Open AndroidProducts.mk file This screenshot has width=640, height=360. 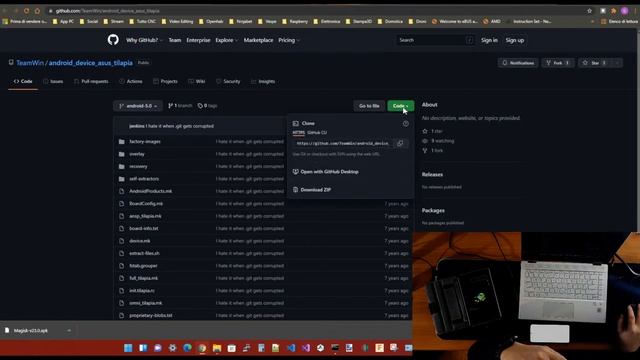(x=151, y=191)
